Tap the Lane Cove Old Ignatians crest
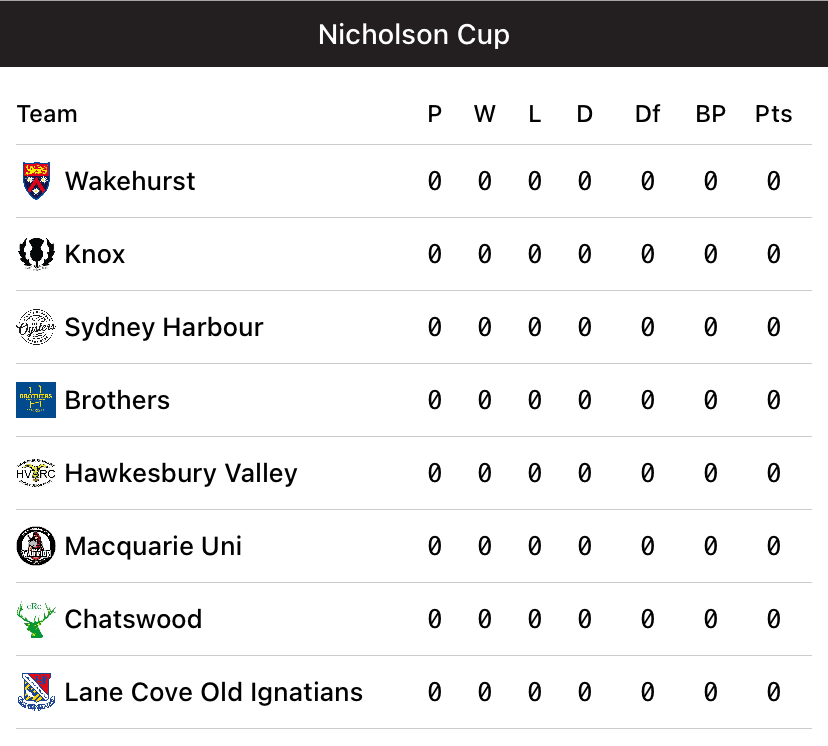828x746 pixels. pos(36,692)
